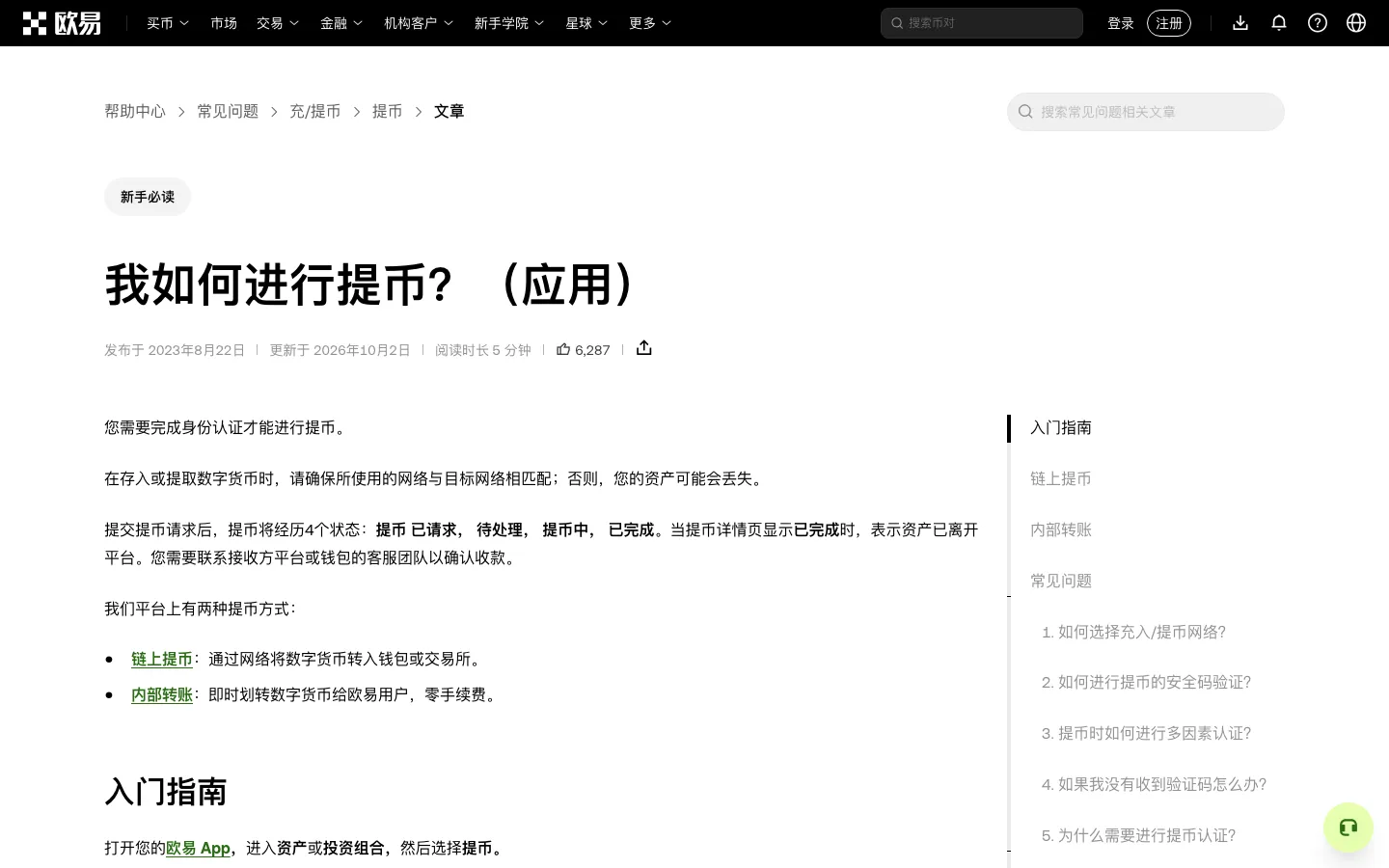Viewport: 1389px width, 868px height.
Task: Expand the 买币 dropdown menu
Action: tap(168, 23)
